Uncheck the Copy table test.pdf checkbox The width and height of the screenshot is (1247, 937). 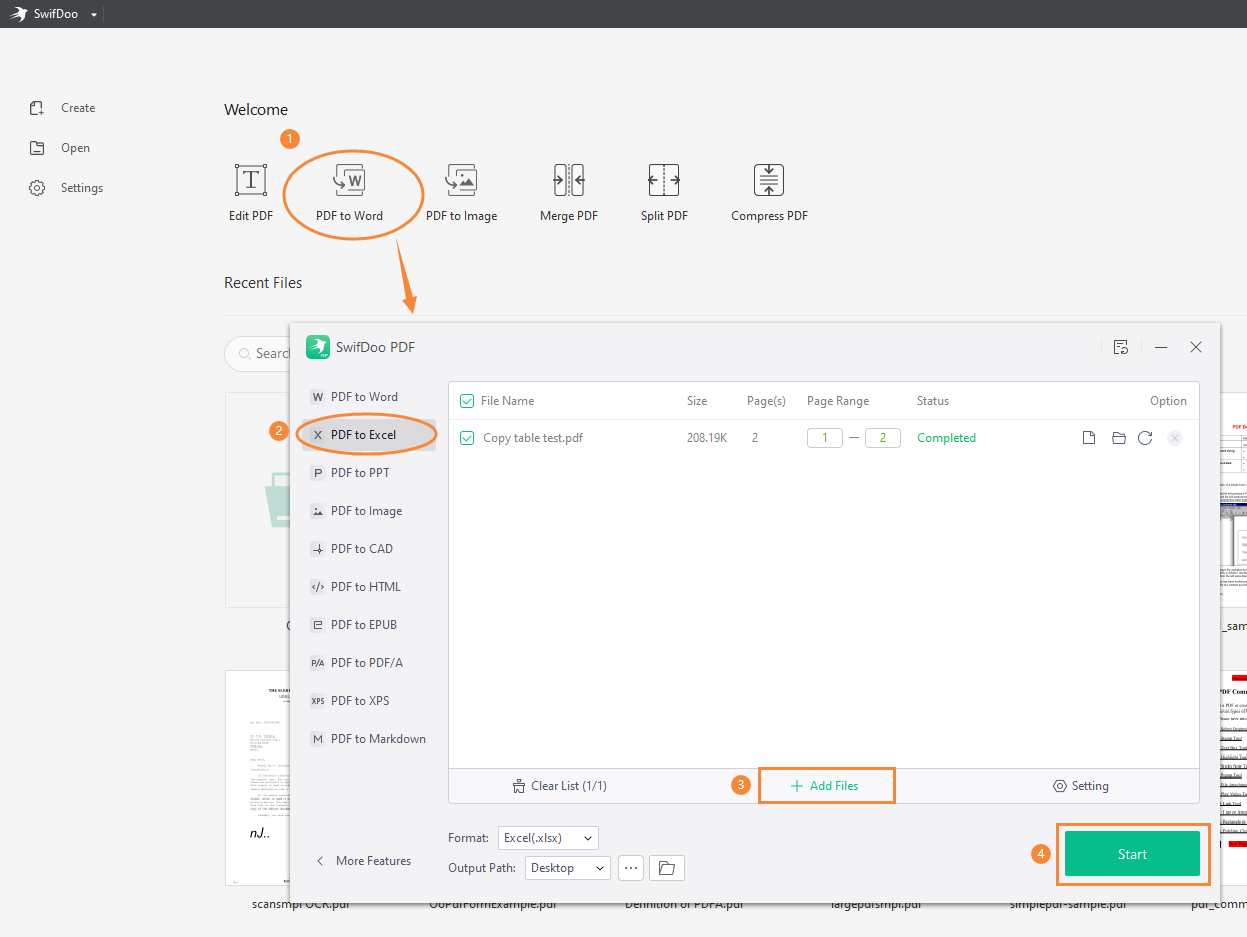click(467, 438)
